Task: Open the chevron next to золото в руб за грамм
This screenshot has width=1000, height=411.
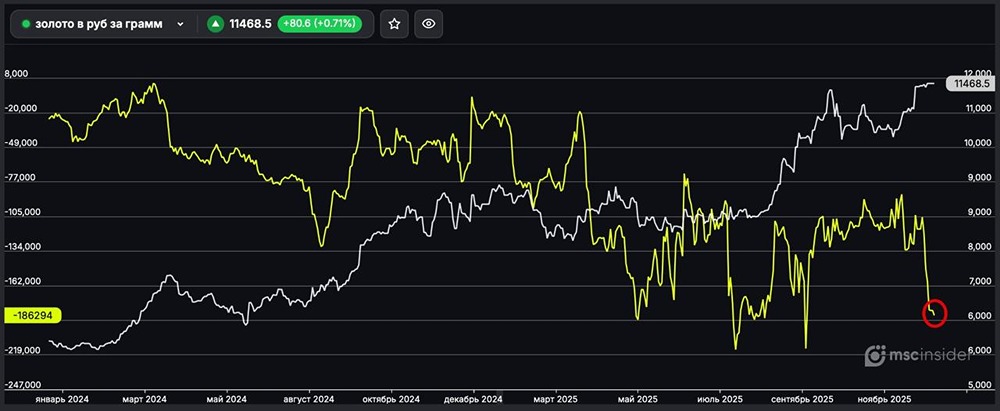Action: 180,24
